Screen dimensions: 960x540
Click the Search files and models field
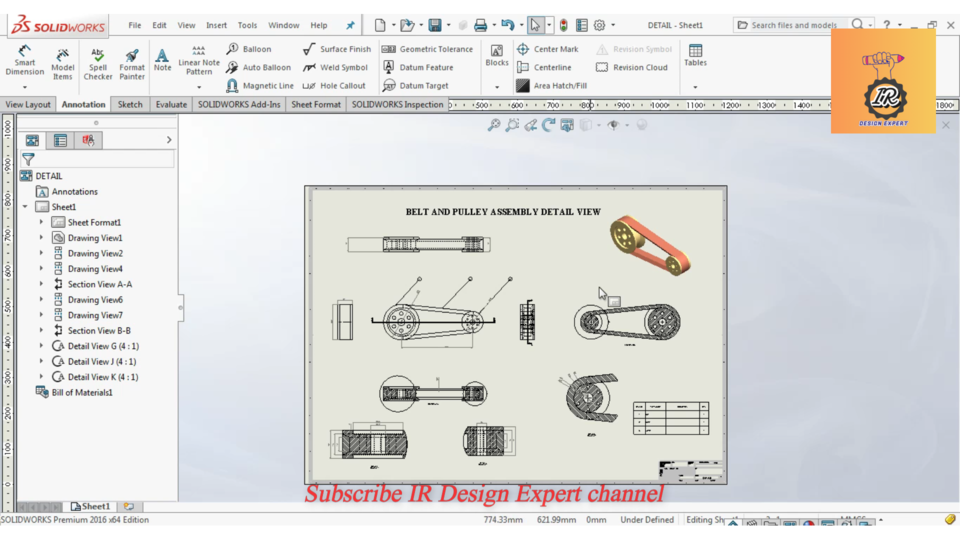[794, 25]
